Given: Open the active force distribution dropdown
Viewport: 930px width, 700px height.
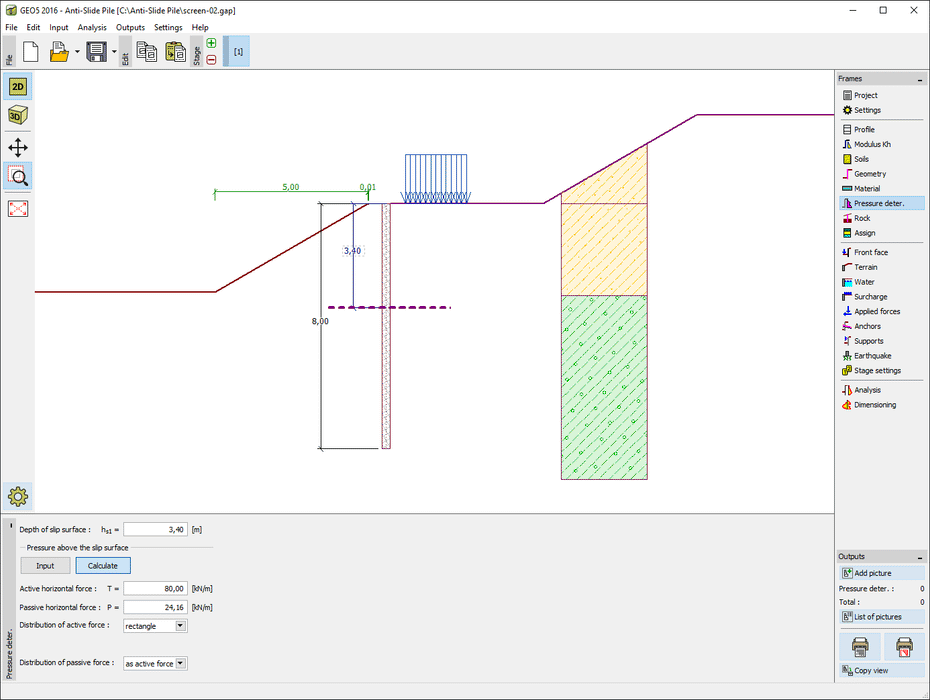Looking at the screenshot, I should [x=180, y=626].
